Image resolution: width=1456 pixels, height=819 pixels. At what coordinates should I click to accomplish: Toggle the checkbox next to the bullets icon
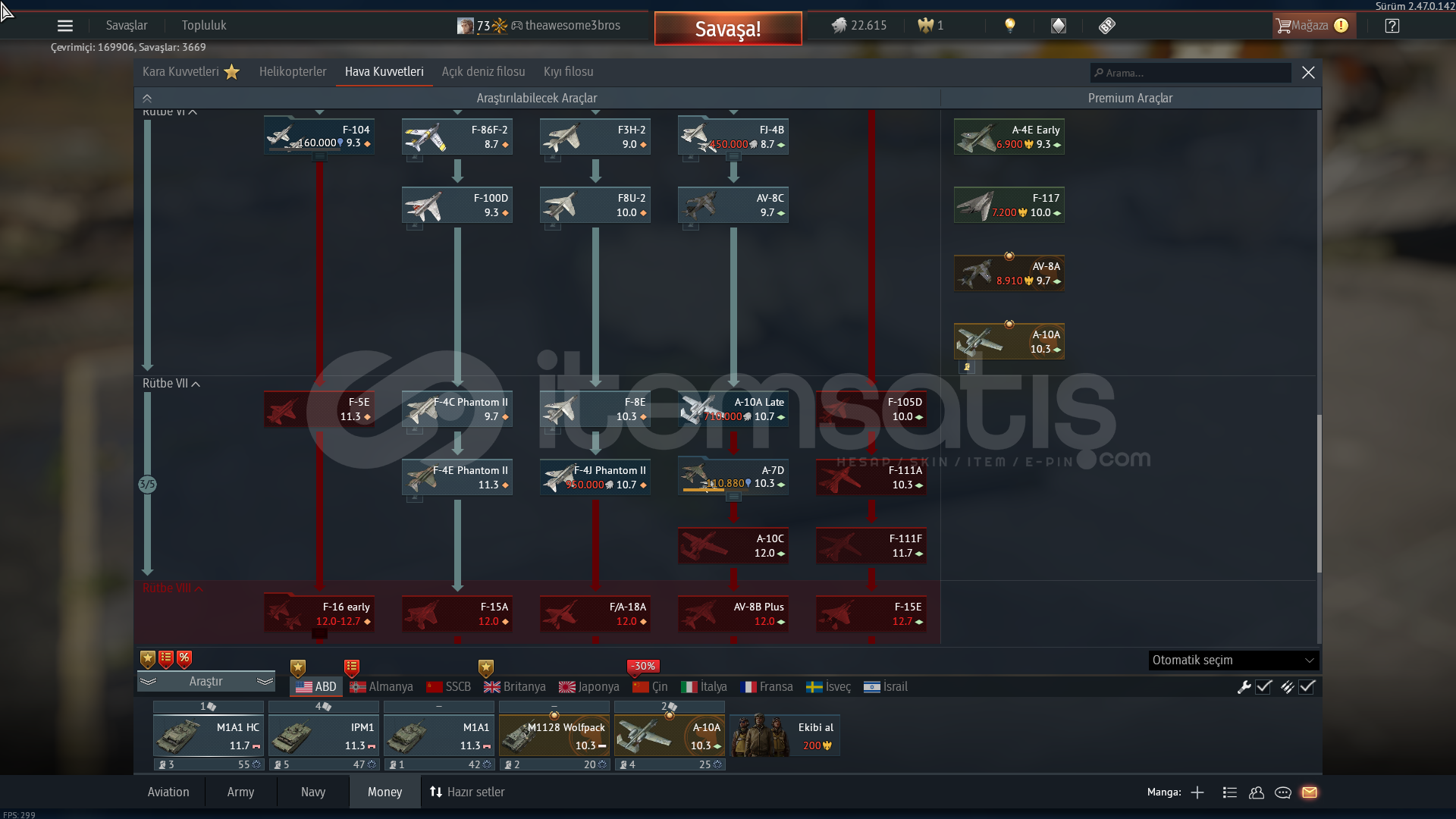(x=1307, y=687)
